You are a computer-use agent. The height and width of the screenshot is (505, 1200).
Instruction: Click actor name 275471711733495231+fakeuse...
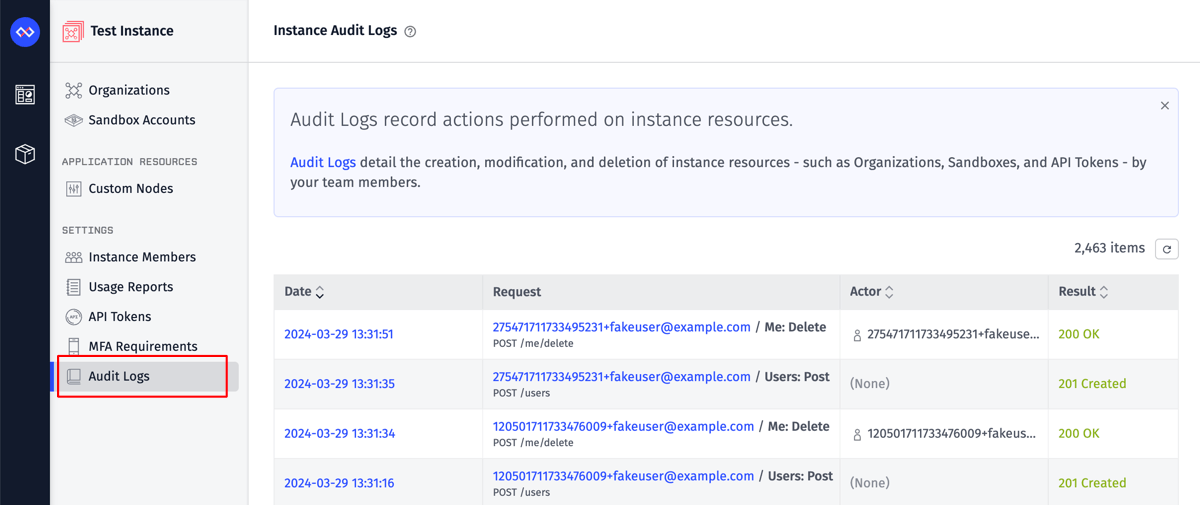pos(953,334)
